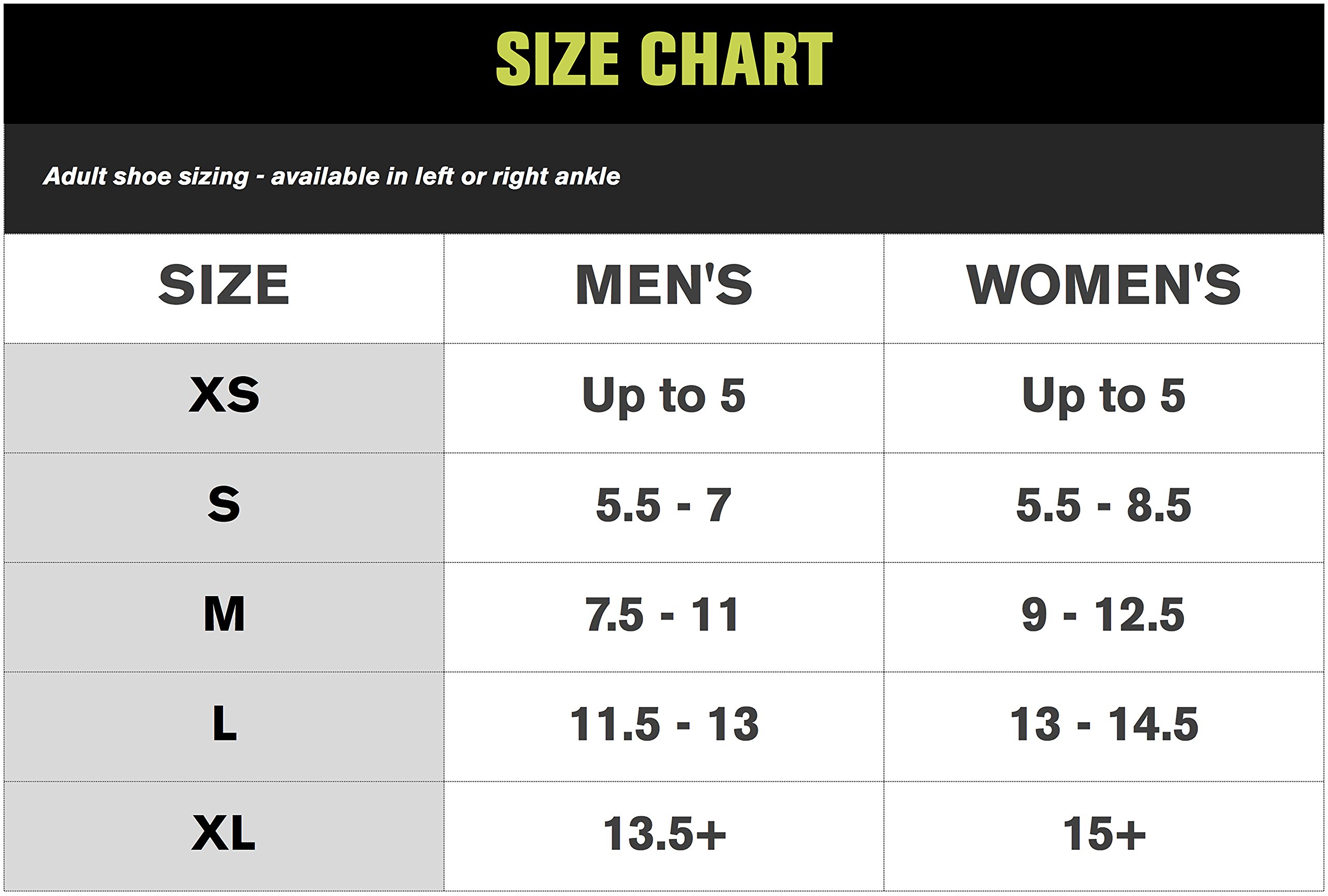Viewport: 1328px width, 896px height.
Task: Select the SIZE column header
Action: 224,285
